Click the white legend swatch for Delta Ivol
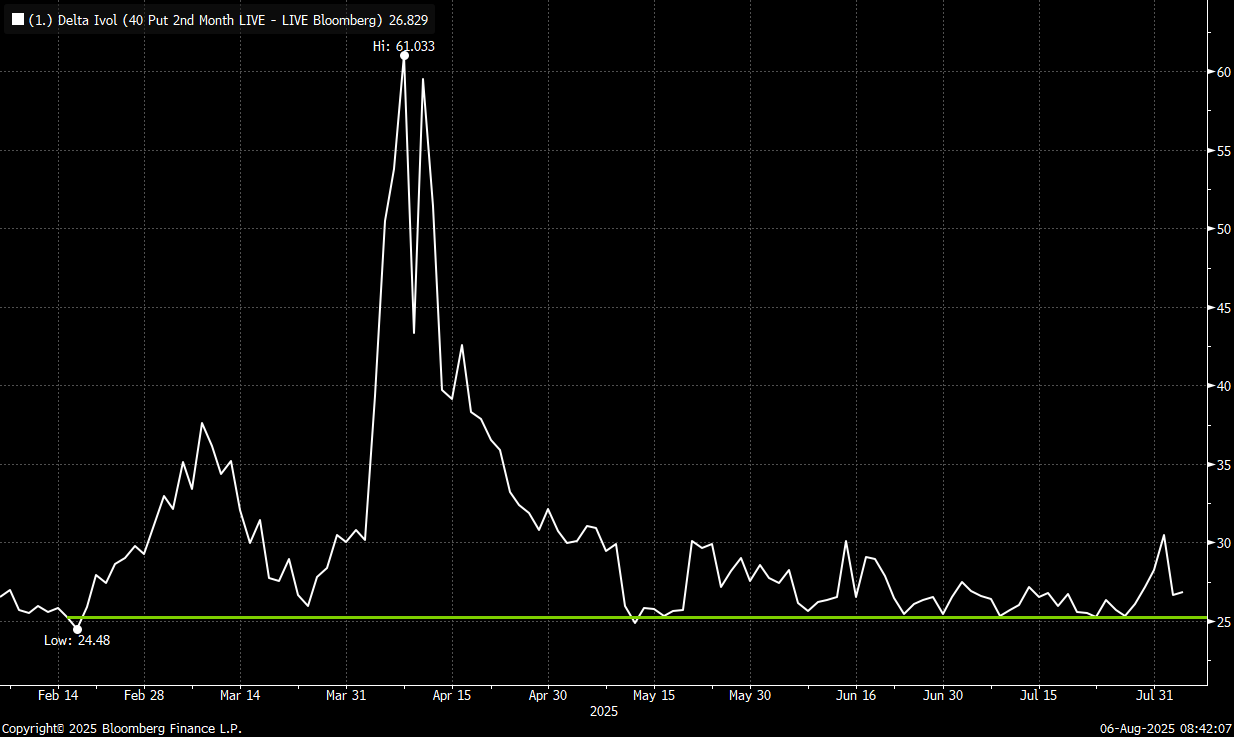 17,20
